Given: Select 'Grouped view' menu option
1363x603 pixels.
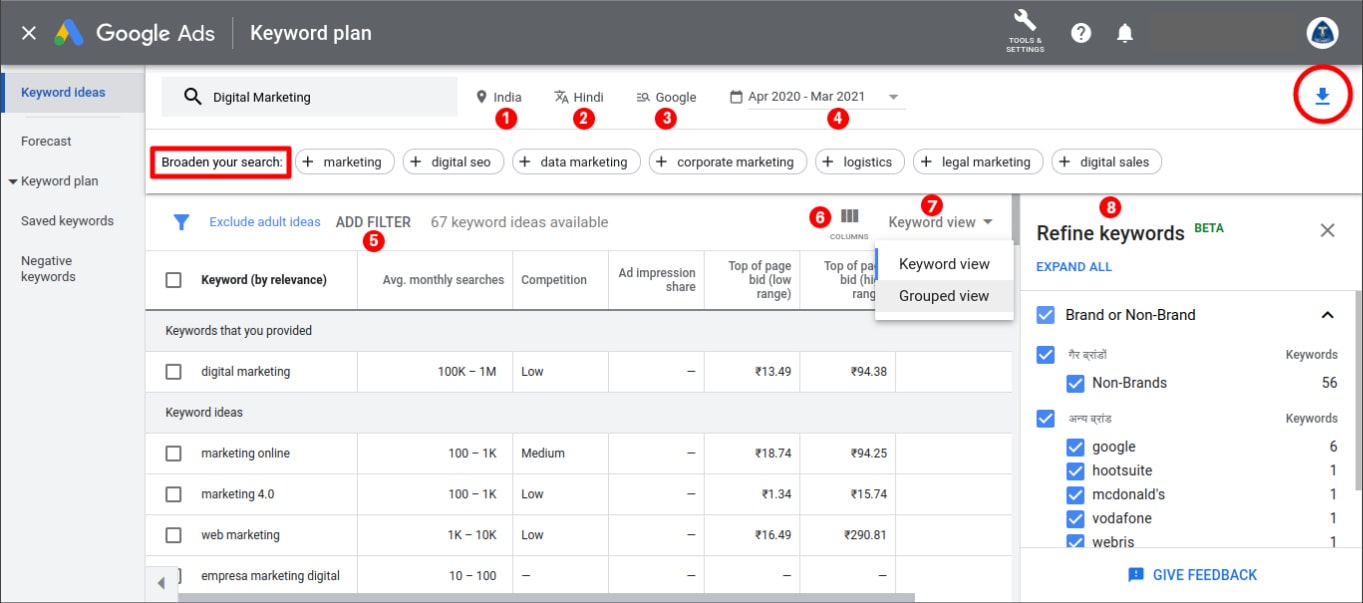Looking at the screenshot, I should (944, 296).
